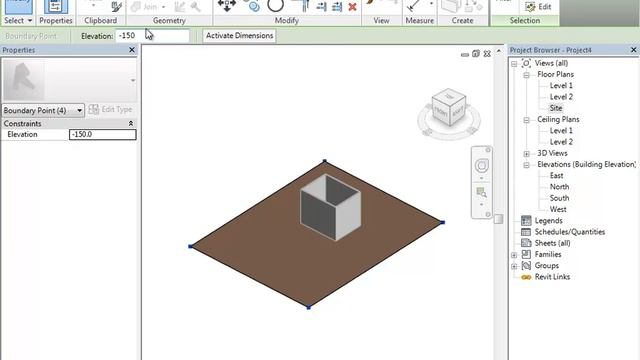Expand the Groups node

pos(514,266)
